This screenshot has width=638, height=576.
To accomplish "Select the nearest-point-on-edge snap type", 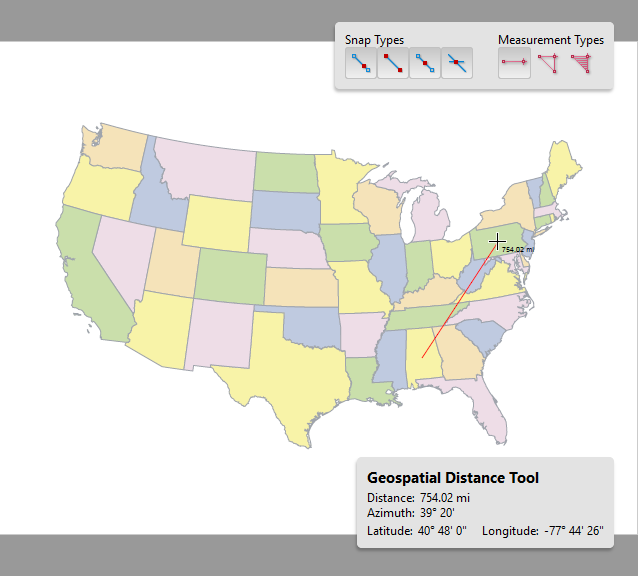I will click(x=361, y=63).
